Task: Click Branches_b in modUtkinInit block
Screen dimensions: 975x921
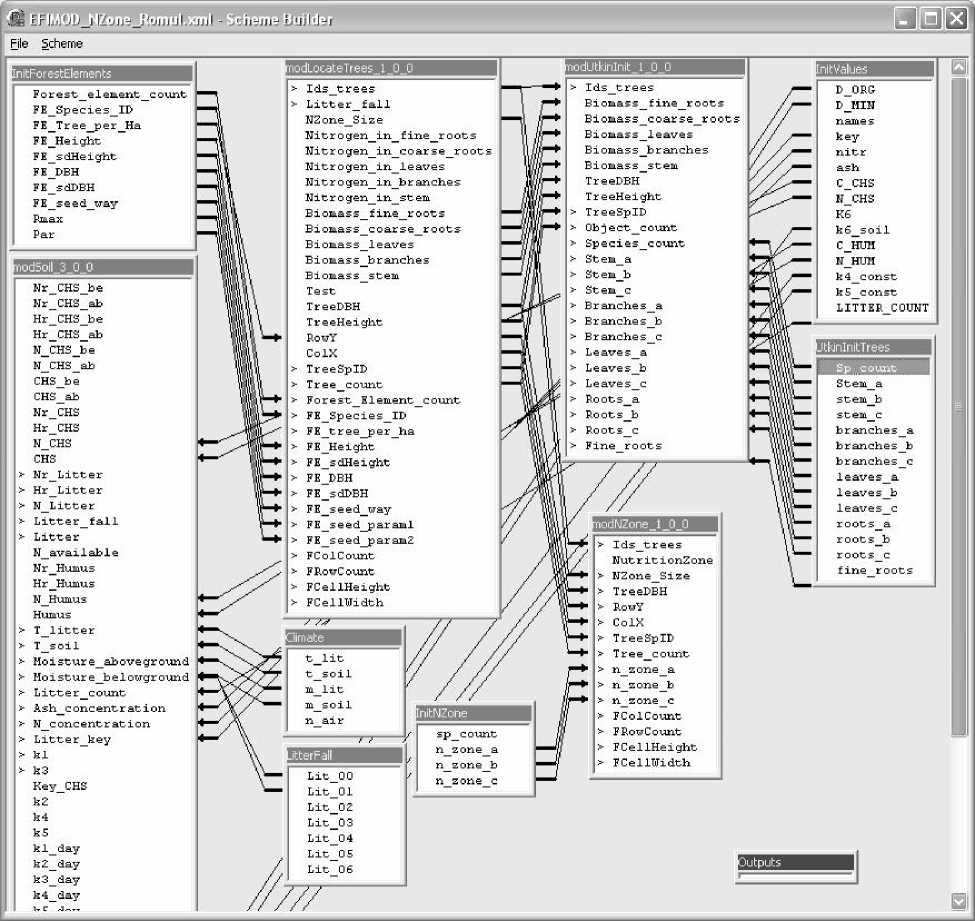Action: tap(623, 321)
